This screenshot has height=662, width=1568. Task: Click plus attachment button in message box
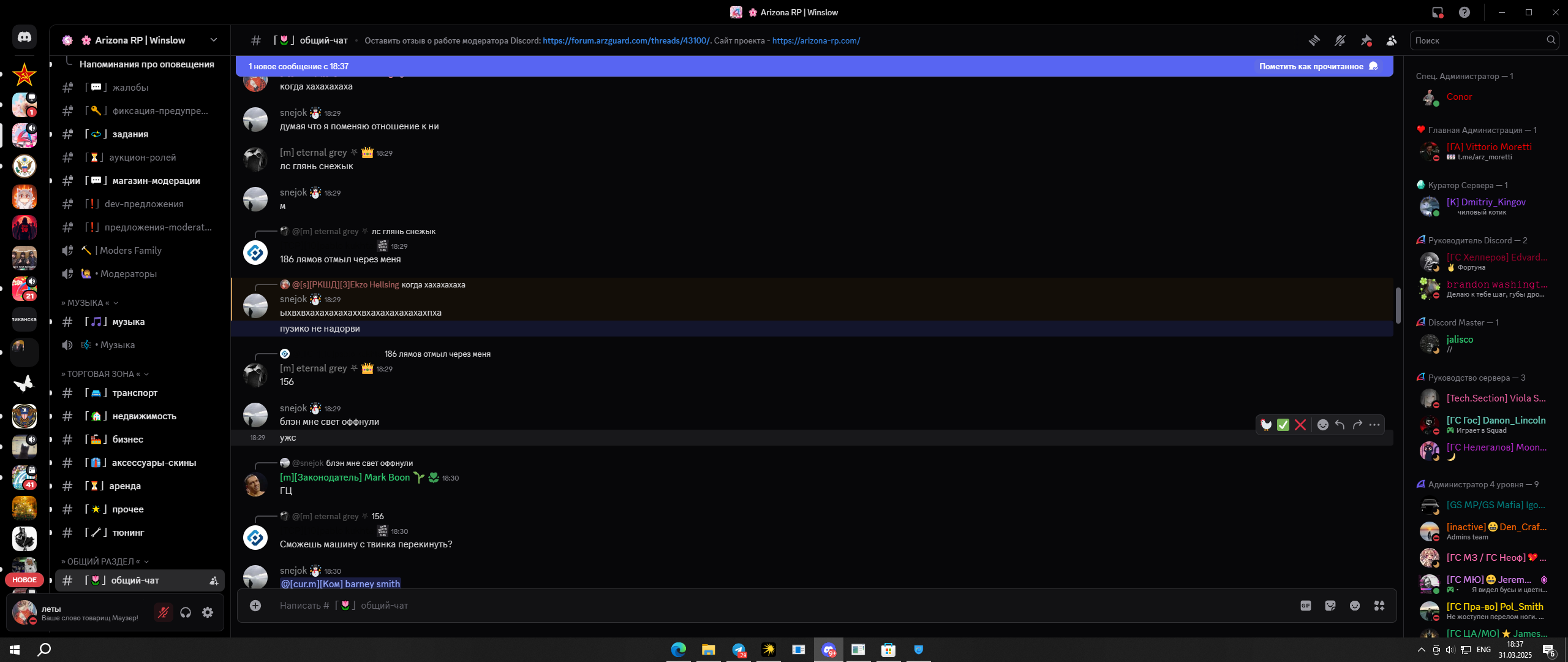click(255, 606)
